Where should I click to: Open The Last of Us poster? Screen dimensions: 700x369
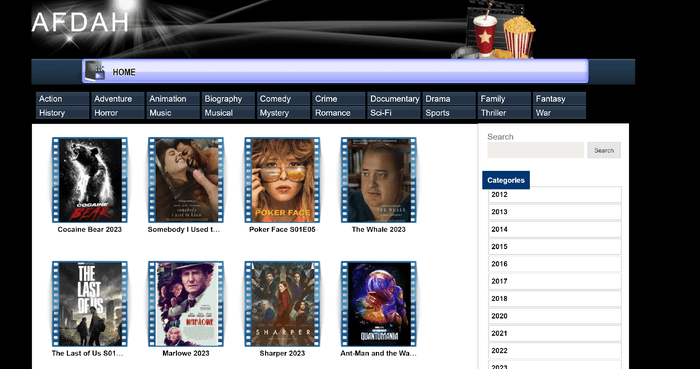pyautogui.click(x=90, y=304)
